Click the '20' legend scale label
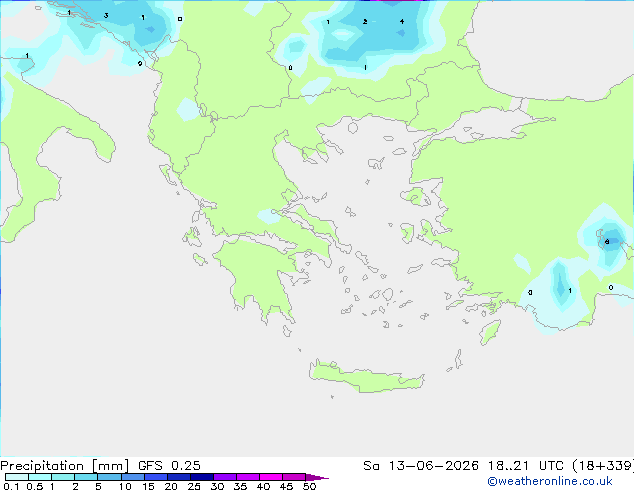The height and width of the screenshot is (490, 634). pos(171,486)
